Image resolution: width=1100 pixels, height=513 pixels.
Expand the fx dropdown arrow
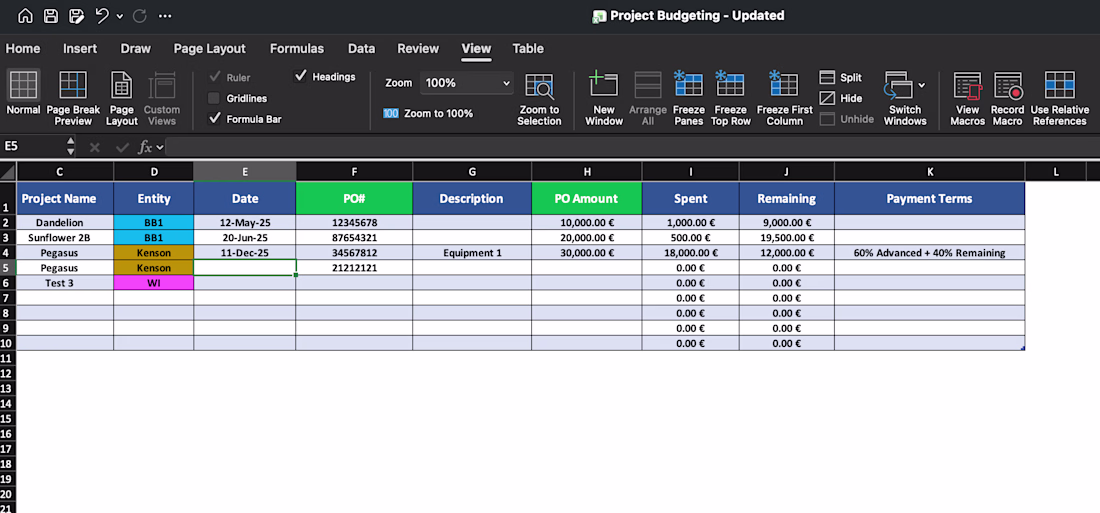tap(161, 147)
